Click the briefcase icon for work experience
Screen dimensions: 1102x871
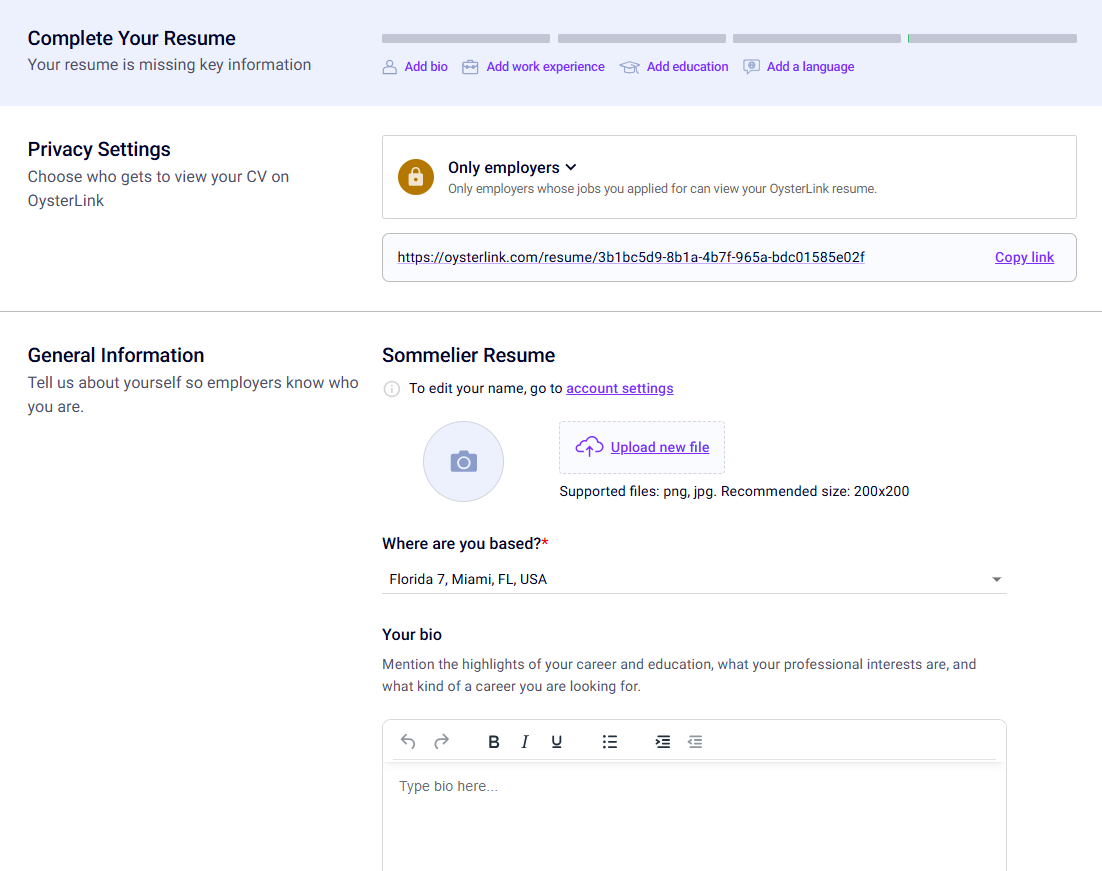click(469, 67)
